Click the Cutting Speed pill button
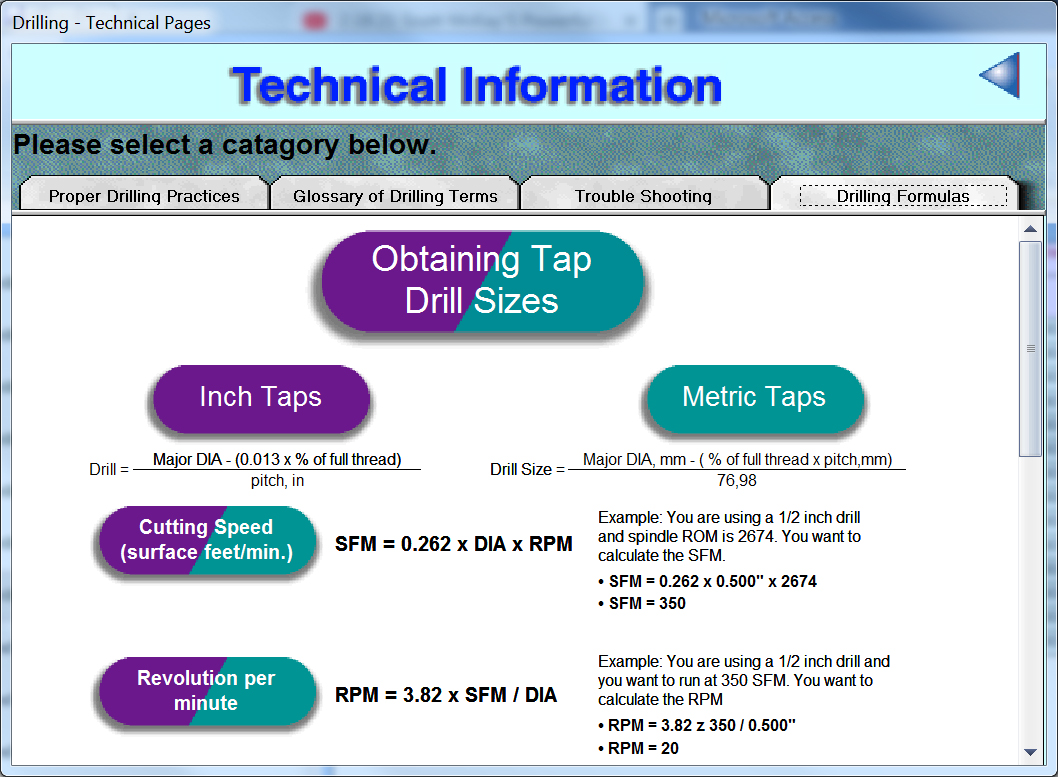The width and height of the screenshot is (1058, 777). point(206,540)
